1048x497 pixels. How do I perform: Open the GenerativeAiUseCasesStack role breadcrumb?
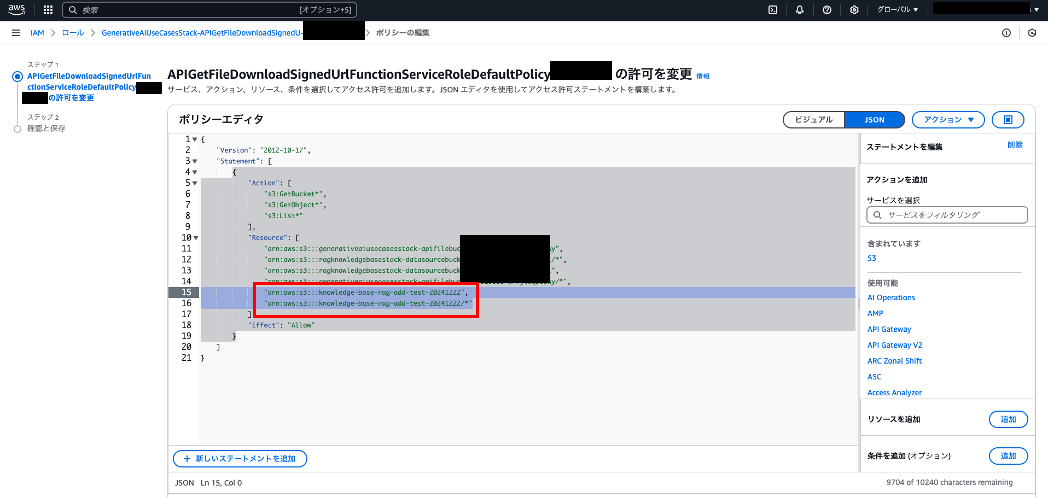point(202,33)
